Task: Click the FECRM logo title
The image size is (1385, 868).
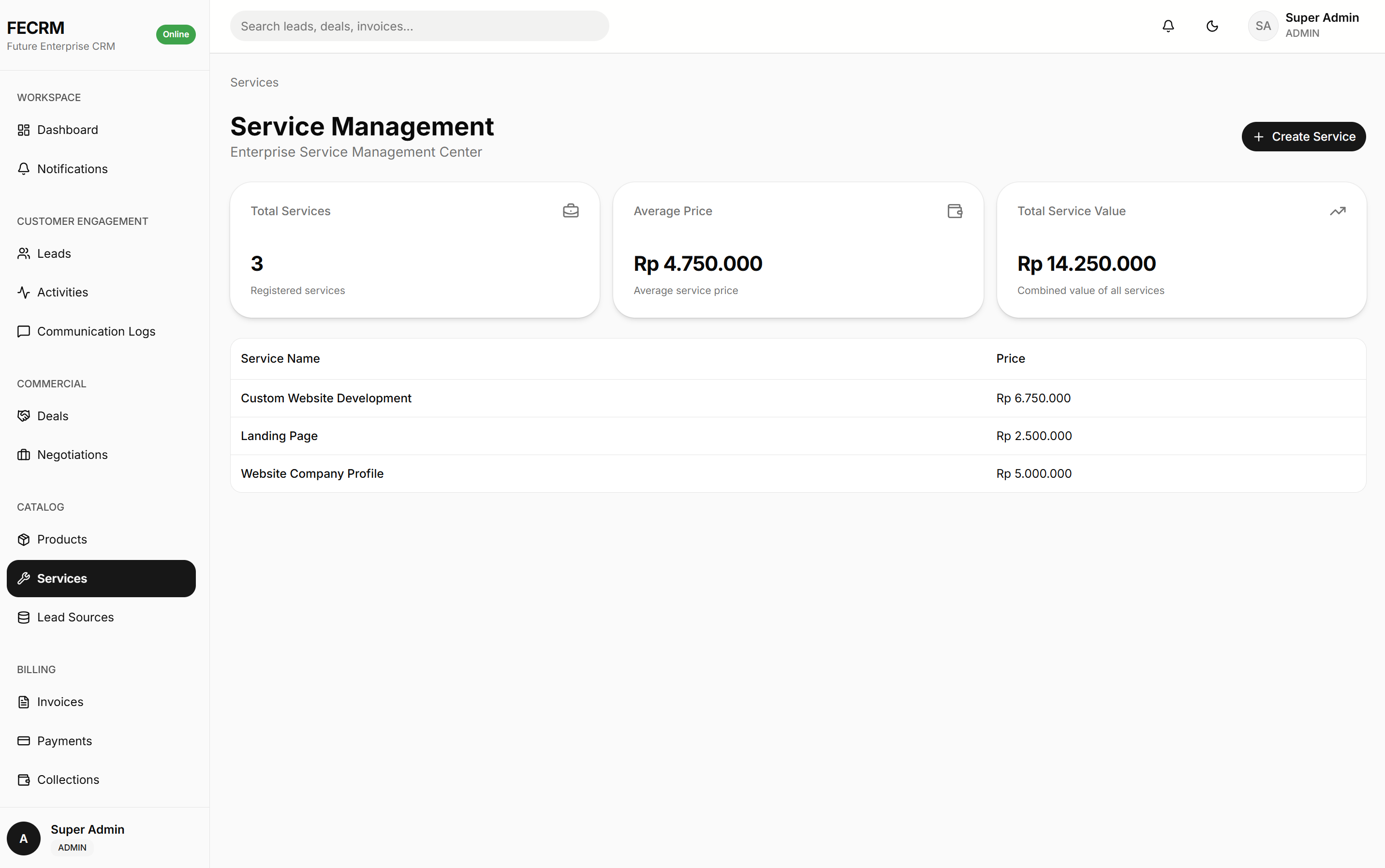Action: (x=36, y=28)
